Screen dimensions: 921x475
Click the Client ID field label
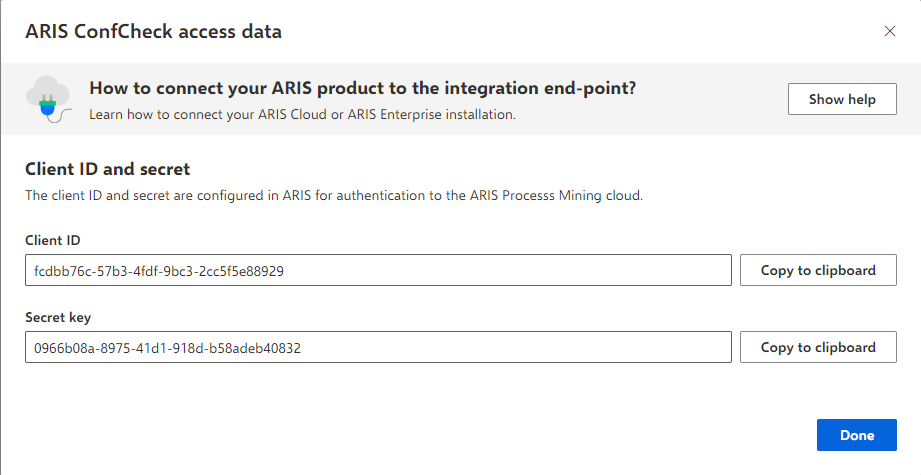click(52, 240)
